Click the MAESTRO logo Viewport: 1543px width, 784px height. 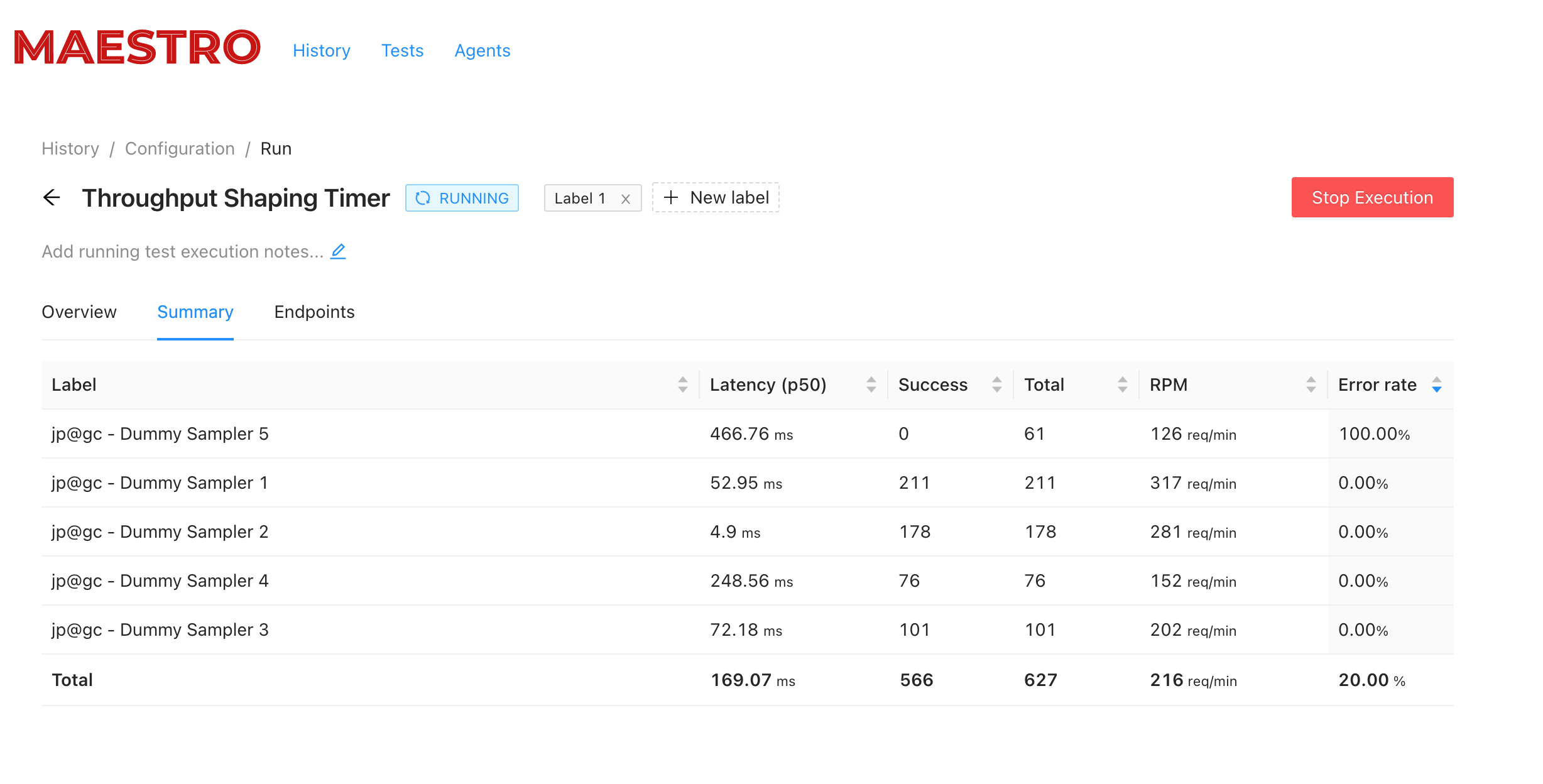point(137,48)
